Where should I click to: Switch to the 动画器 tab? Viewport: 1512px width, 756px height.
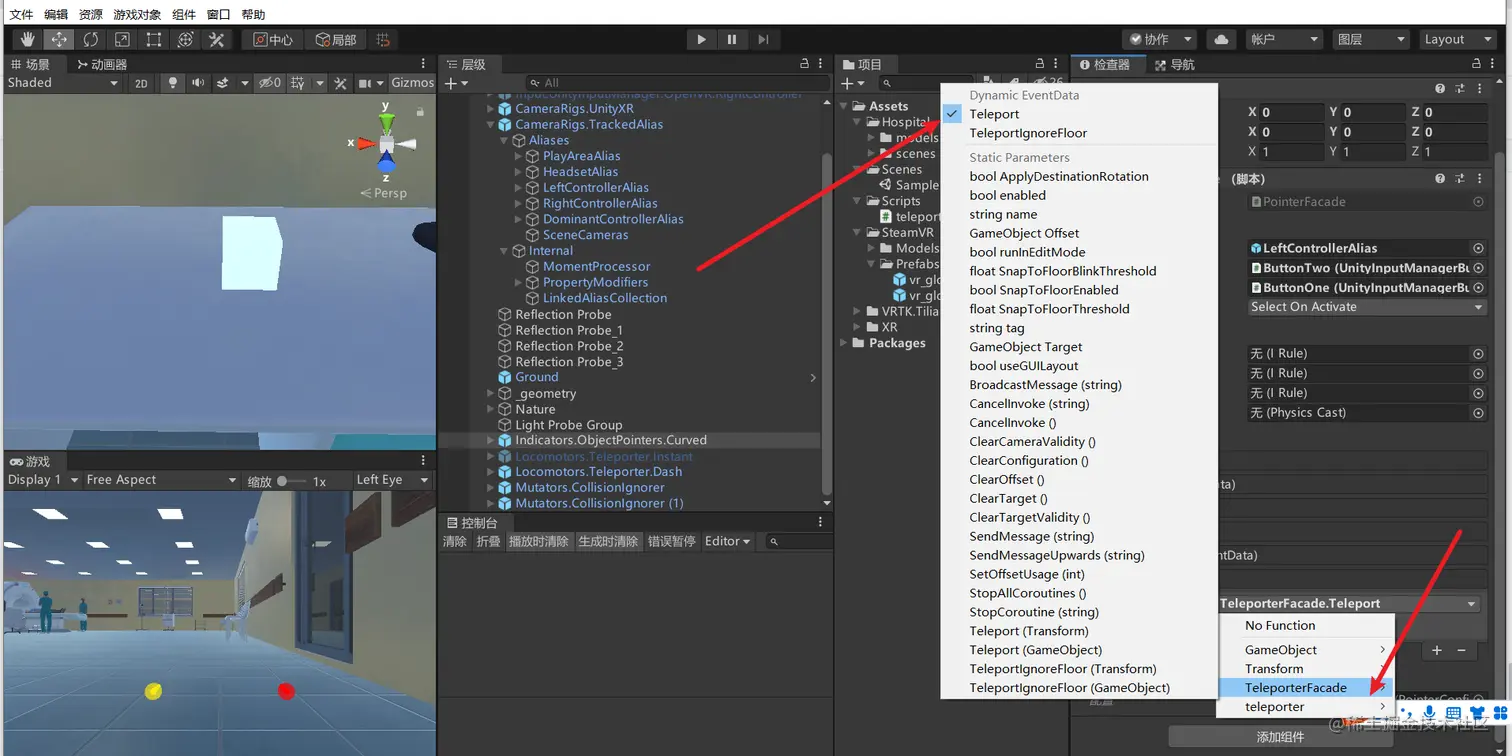pos(101,64)
